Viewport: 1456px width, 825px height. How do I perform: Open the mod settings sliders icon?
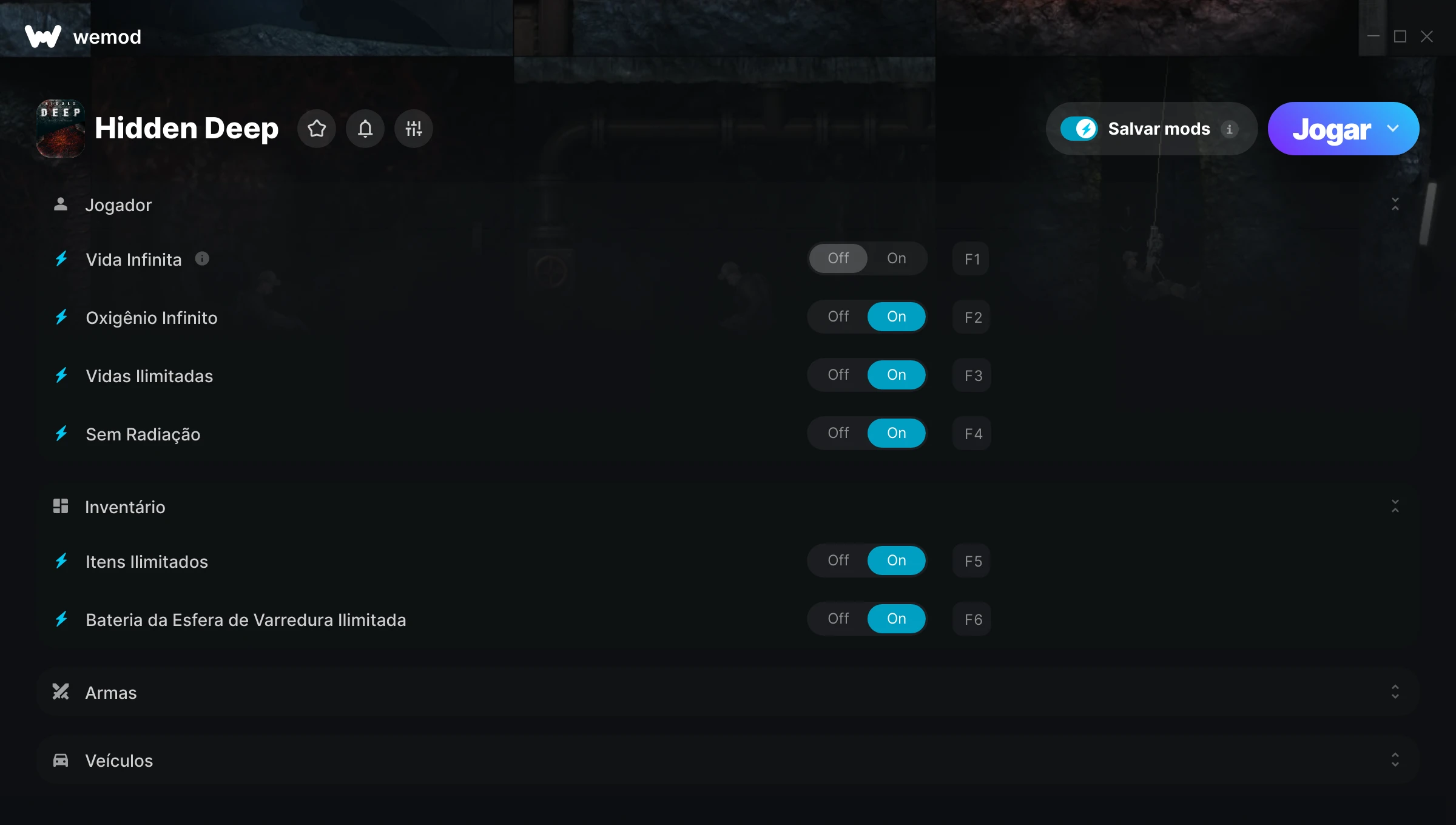(414, 129)
